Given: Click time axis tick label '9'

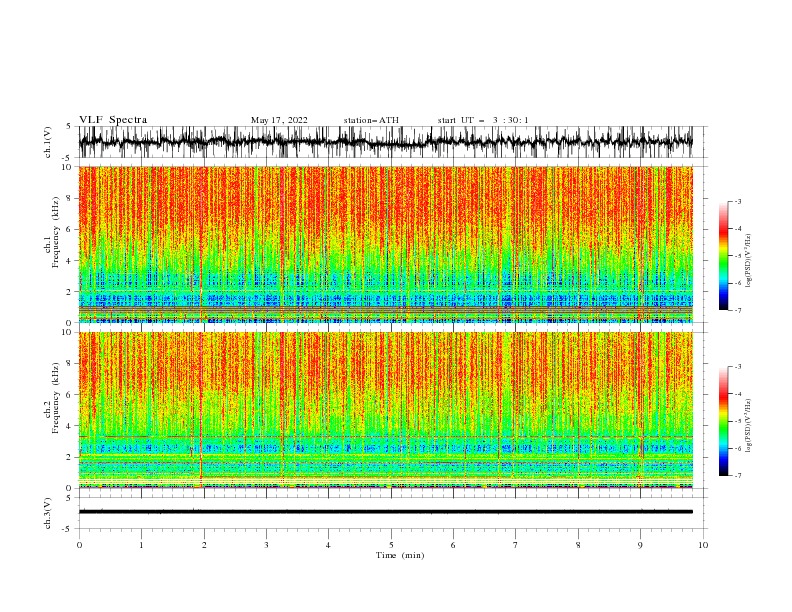Looking at the screenshot, I should coord(640,545).
